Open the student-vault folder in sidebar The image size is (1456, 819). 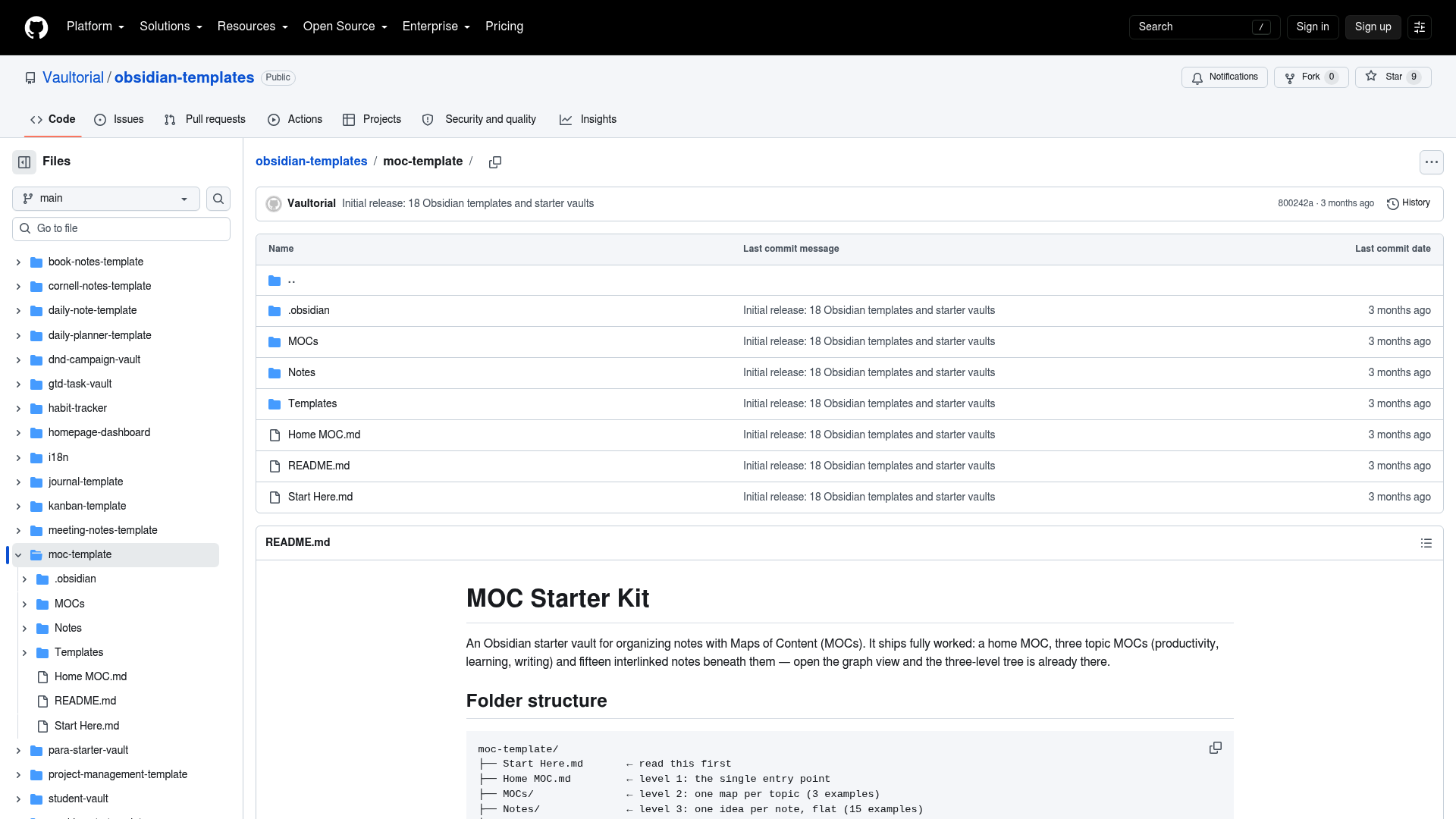click(x=78, y=799)
